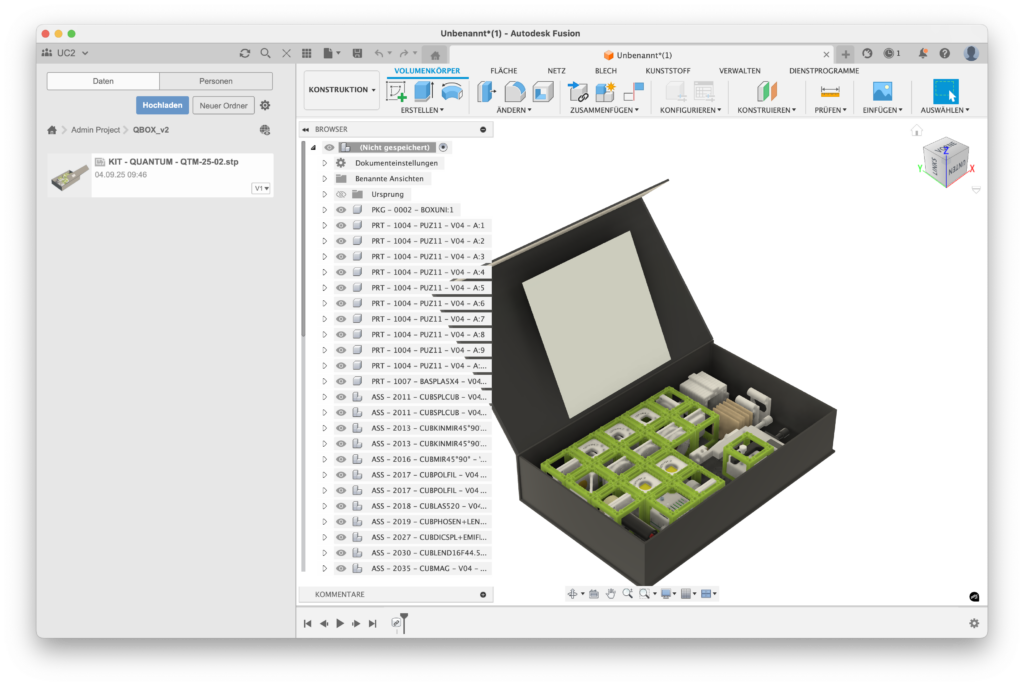Click the Hochladen button
This screenshot has width=1024, height=686.
[162, 105]
